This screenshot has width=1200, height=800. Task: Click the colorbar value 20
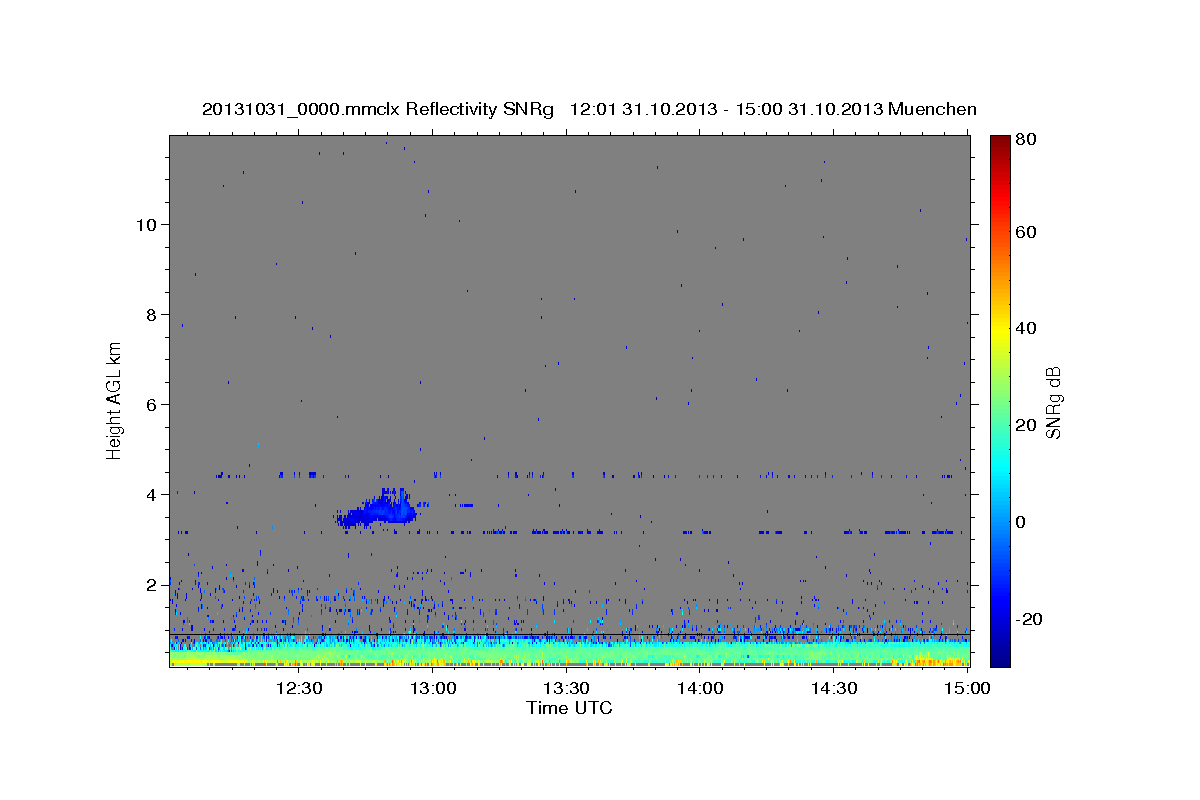click(x=1025, y=425)
